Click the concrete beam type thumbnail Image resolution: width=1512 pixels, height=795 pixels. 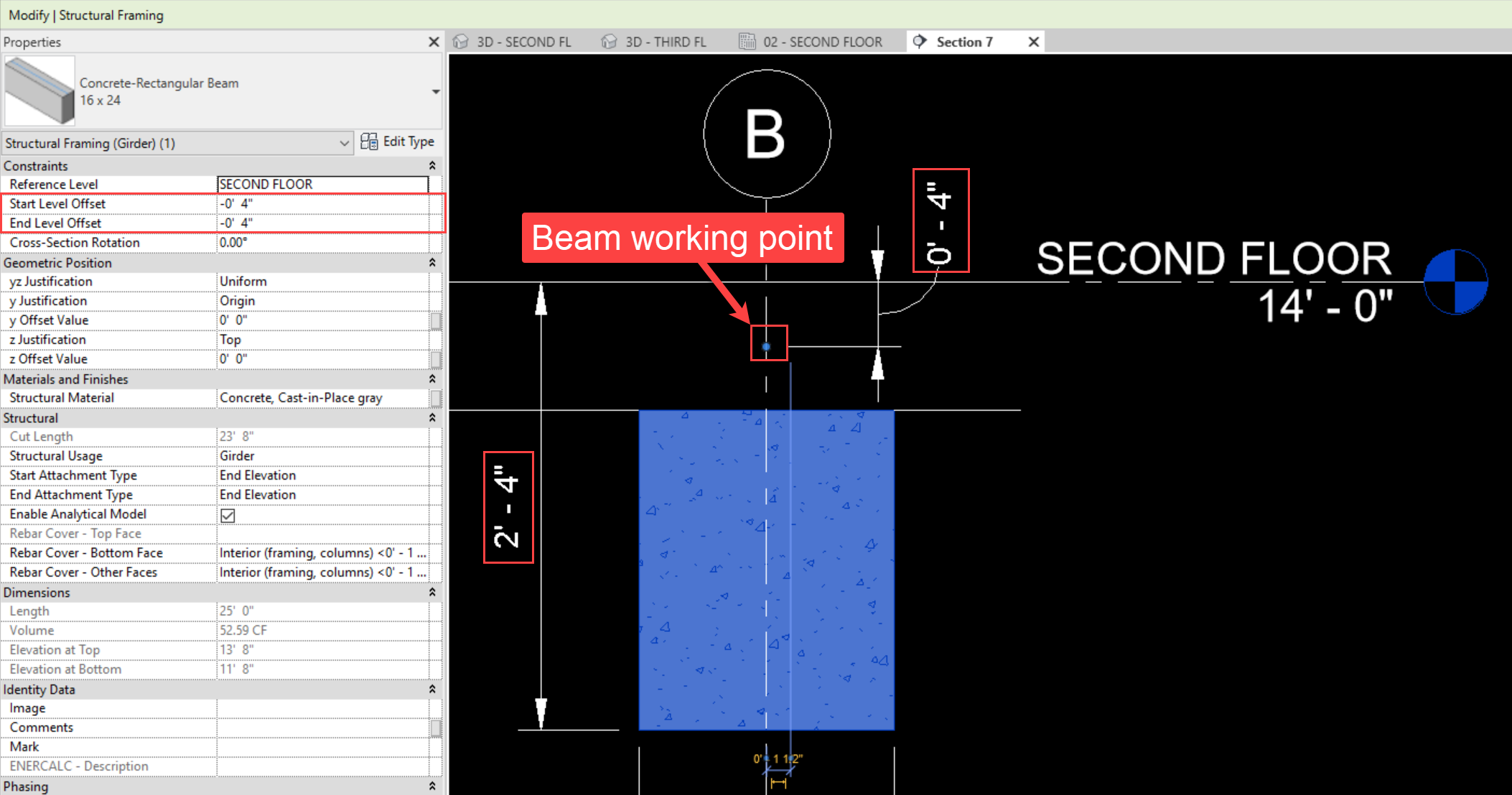(40, 91)
